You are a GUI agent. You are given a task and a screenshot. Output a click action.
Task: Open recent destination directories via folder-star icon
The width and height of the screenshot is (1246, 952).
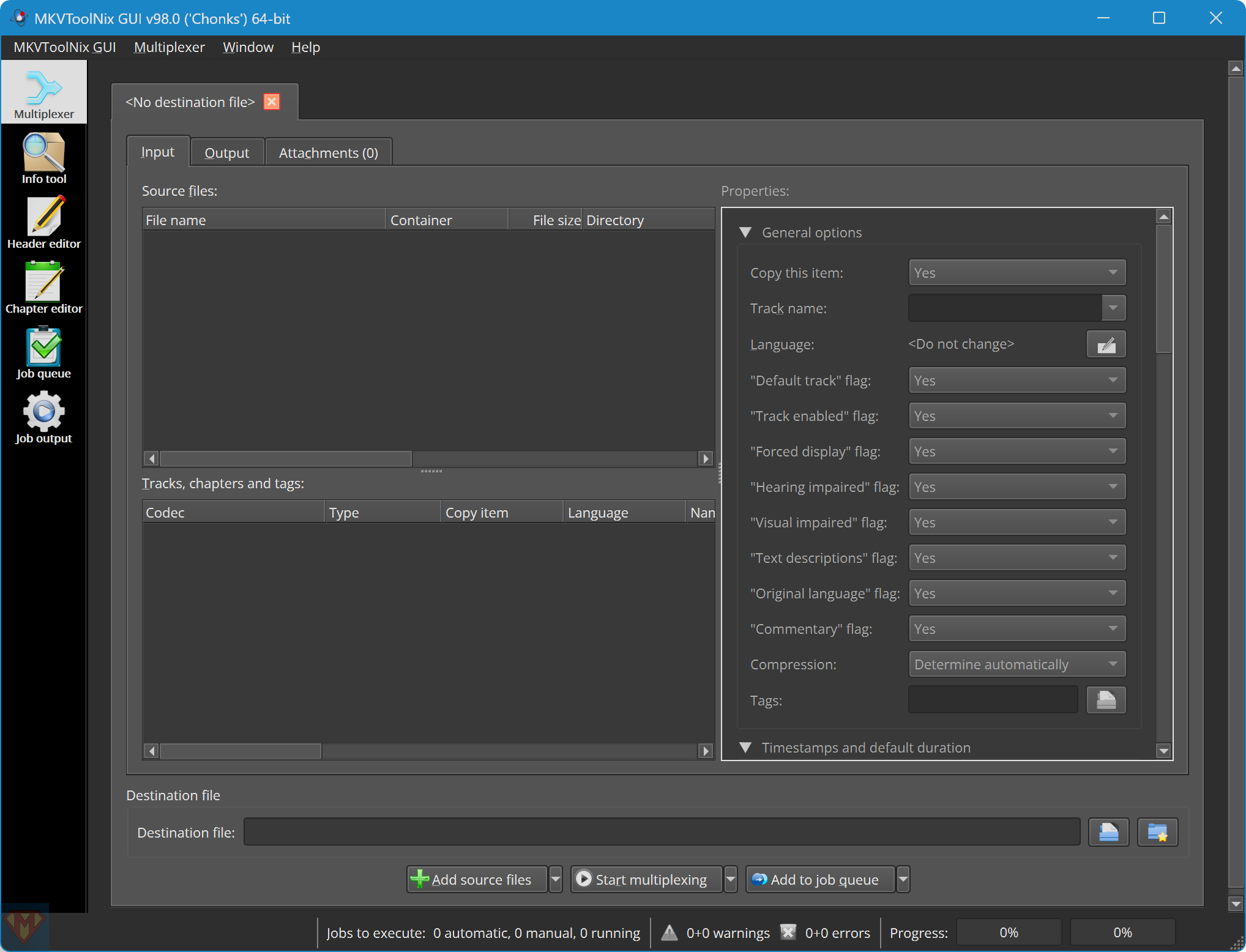click(x=1158, y=832)
